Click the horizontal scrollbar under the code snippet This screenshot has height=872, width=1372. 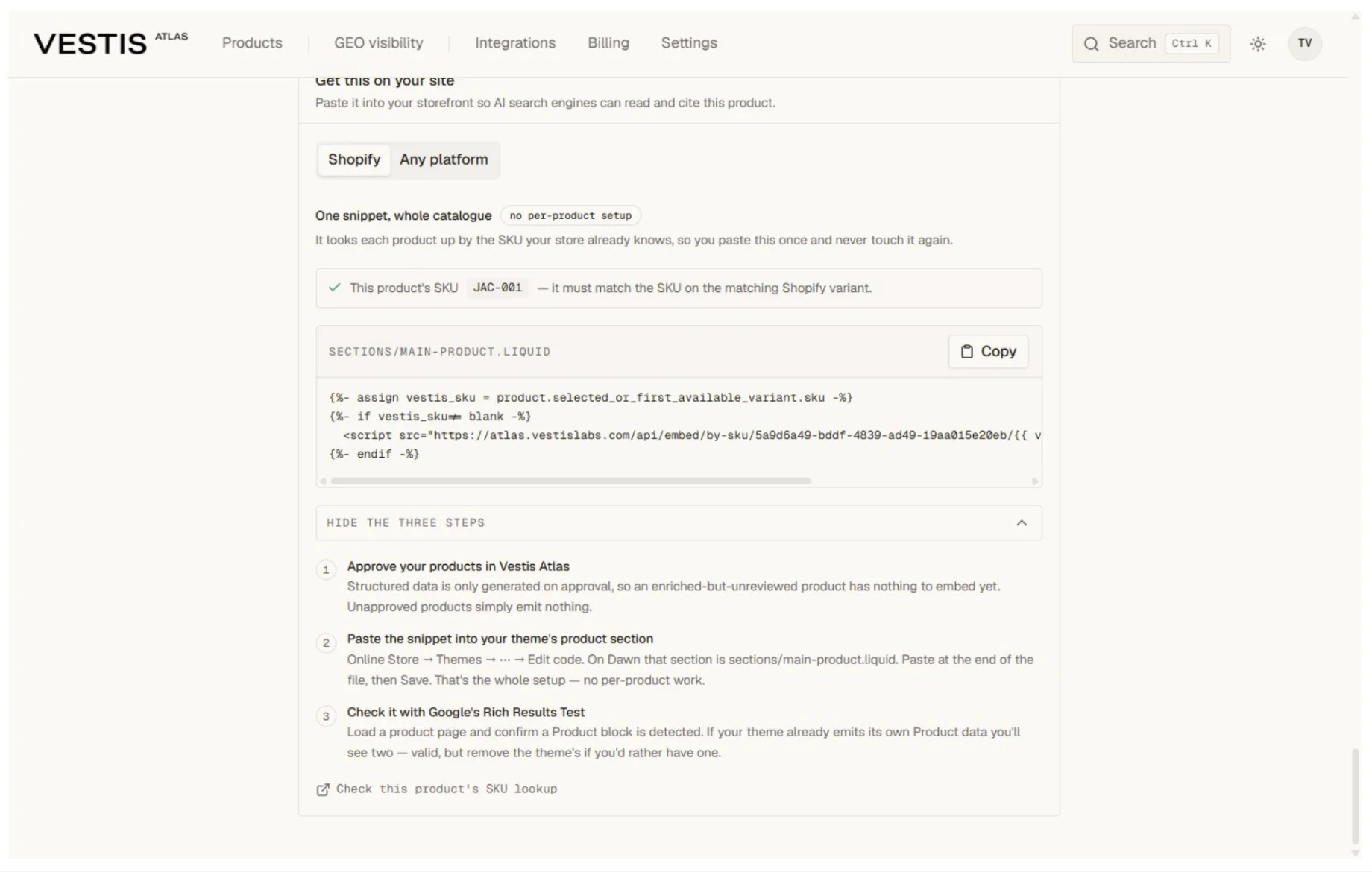(x=571, y=481)
